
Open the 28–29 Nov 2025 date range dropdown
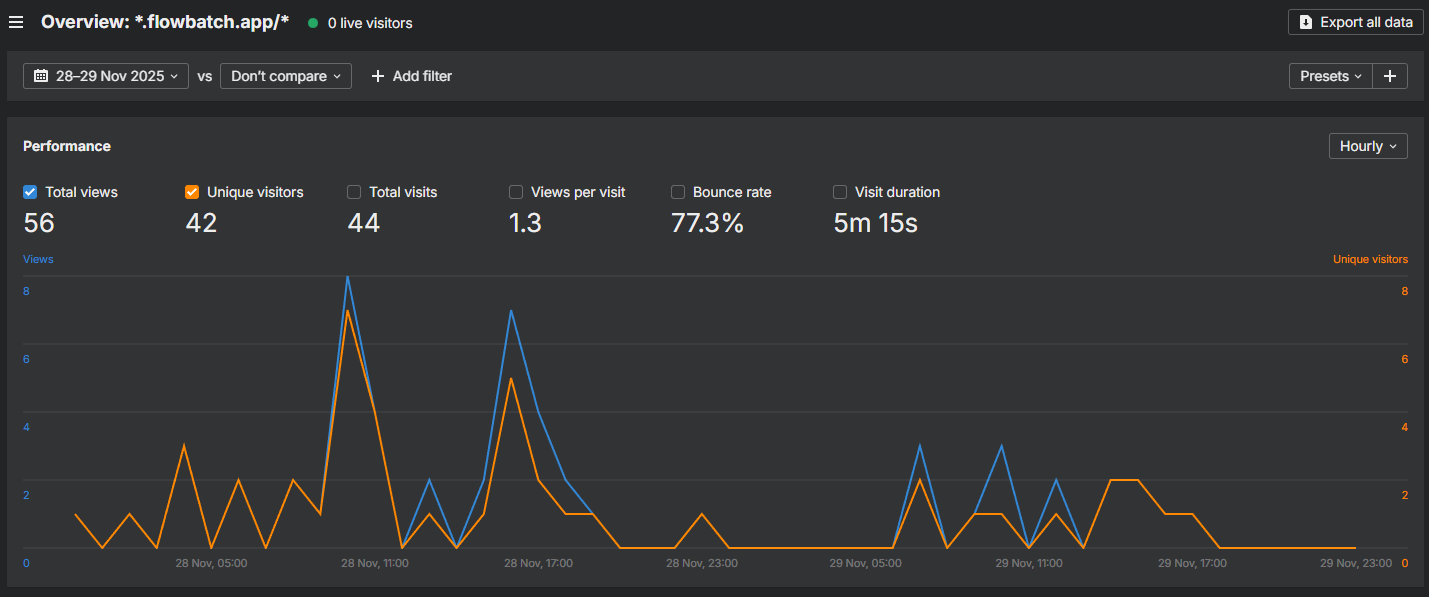pyautogui.click(x=106, y=76)
